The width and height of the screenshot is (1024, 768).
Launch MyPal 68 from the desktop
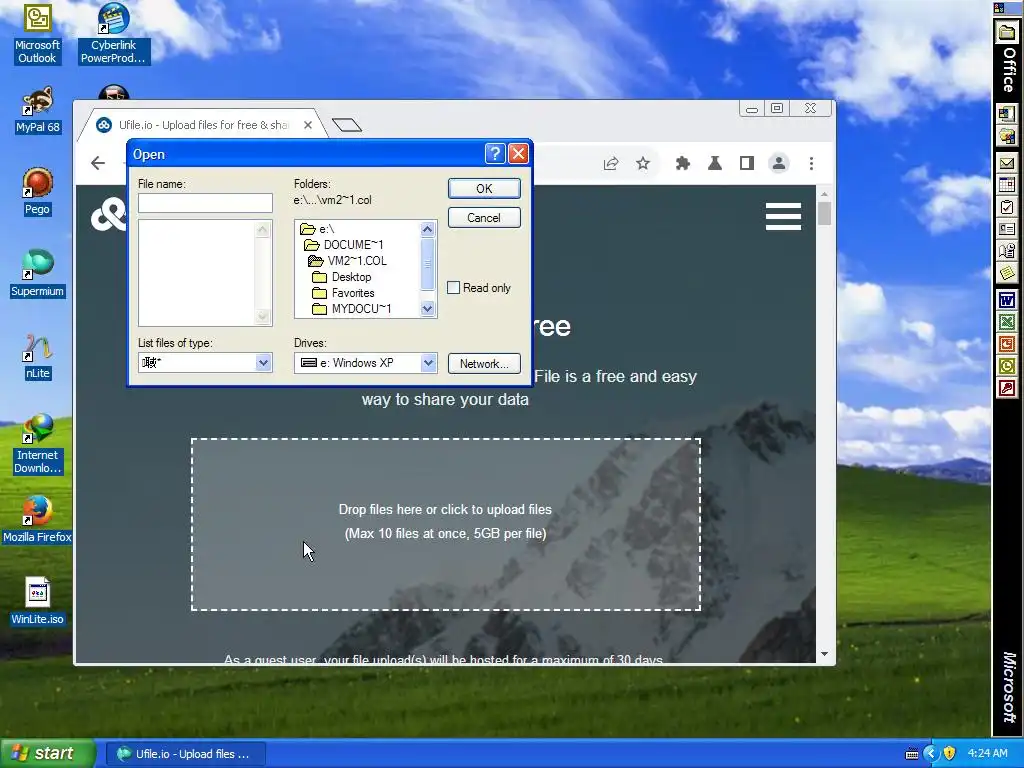[x=37, y=110]
